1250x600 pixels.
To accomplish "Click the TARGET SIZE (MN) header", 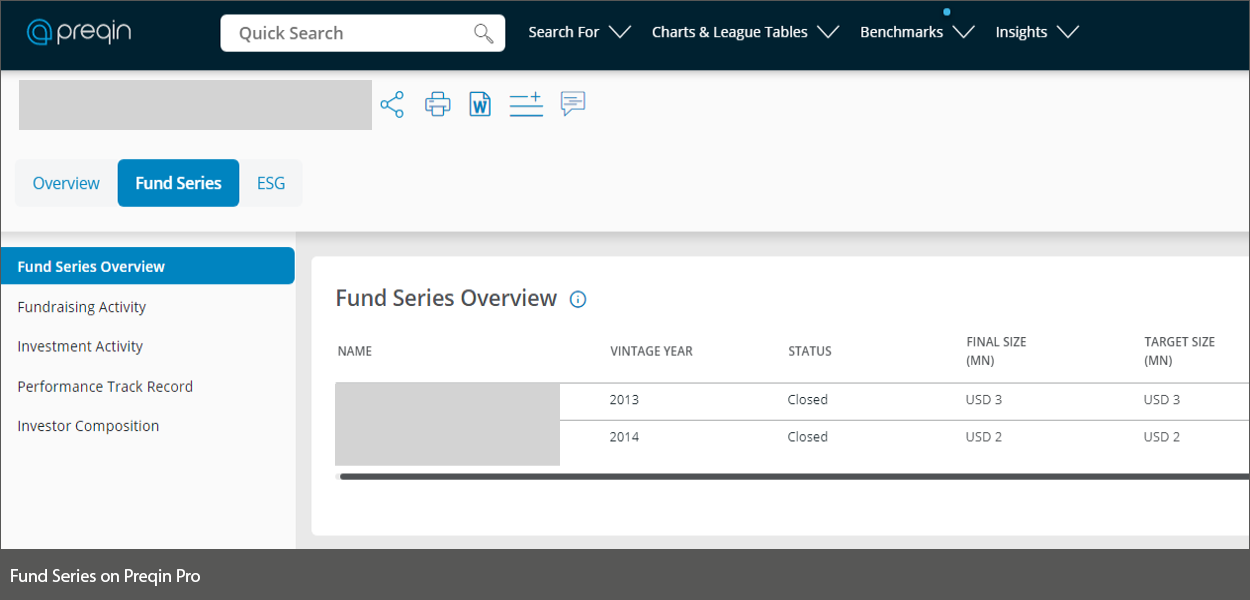I will click(x=1179, y=351).
